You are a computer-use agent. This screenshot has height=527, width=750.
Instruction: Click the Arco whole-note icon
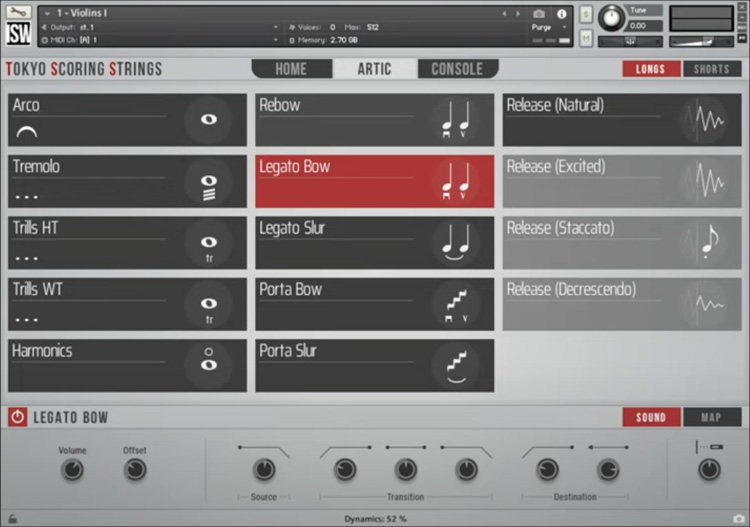coord(209,119)
